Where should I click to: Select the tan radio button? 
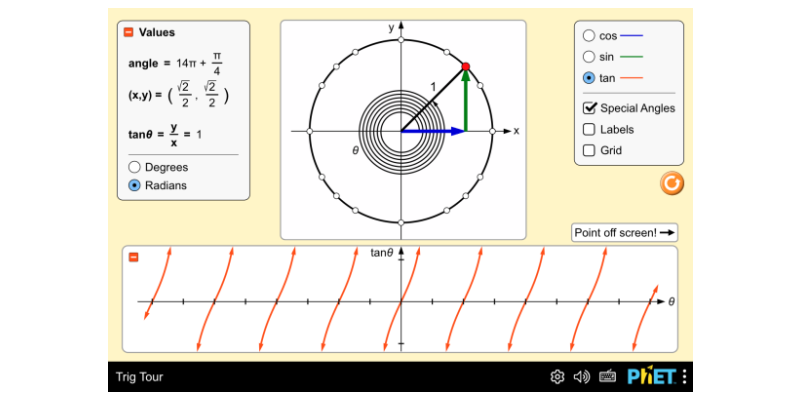click(589, 78)
